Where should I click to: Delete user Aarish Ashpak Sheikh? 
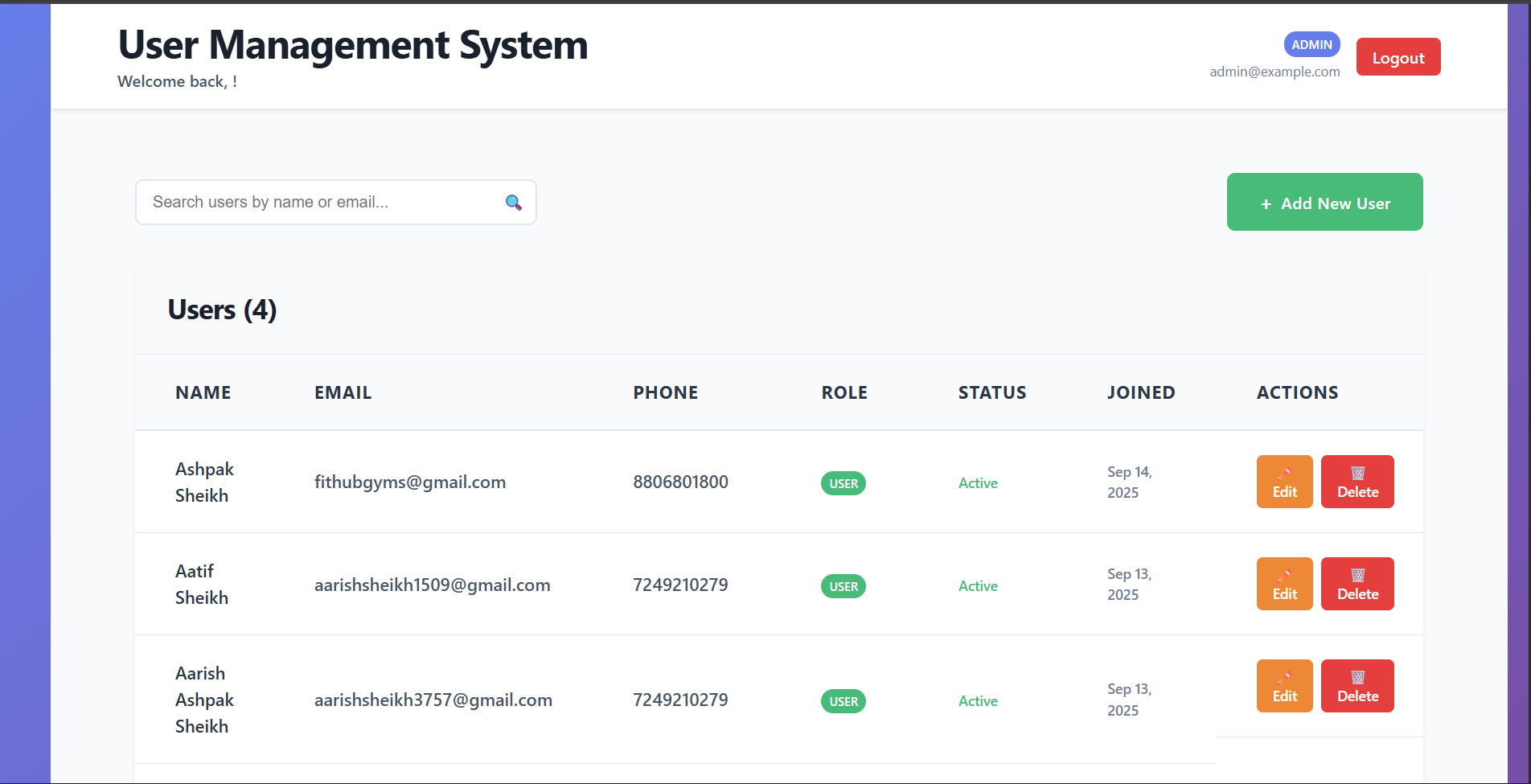(1357, 687)
